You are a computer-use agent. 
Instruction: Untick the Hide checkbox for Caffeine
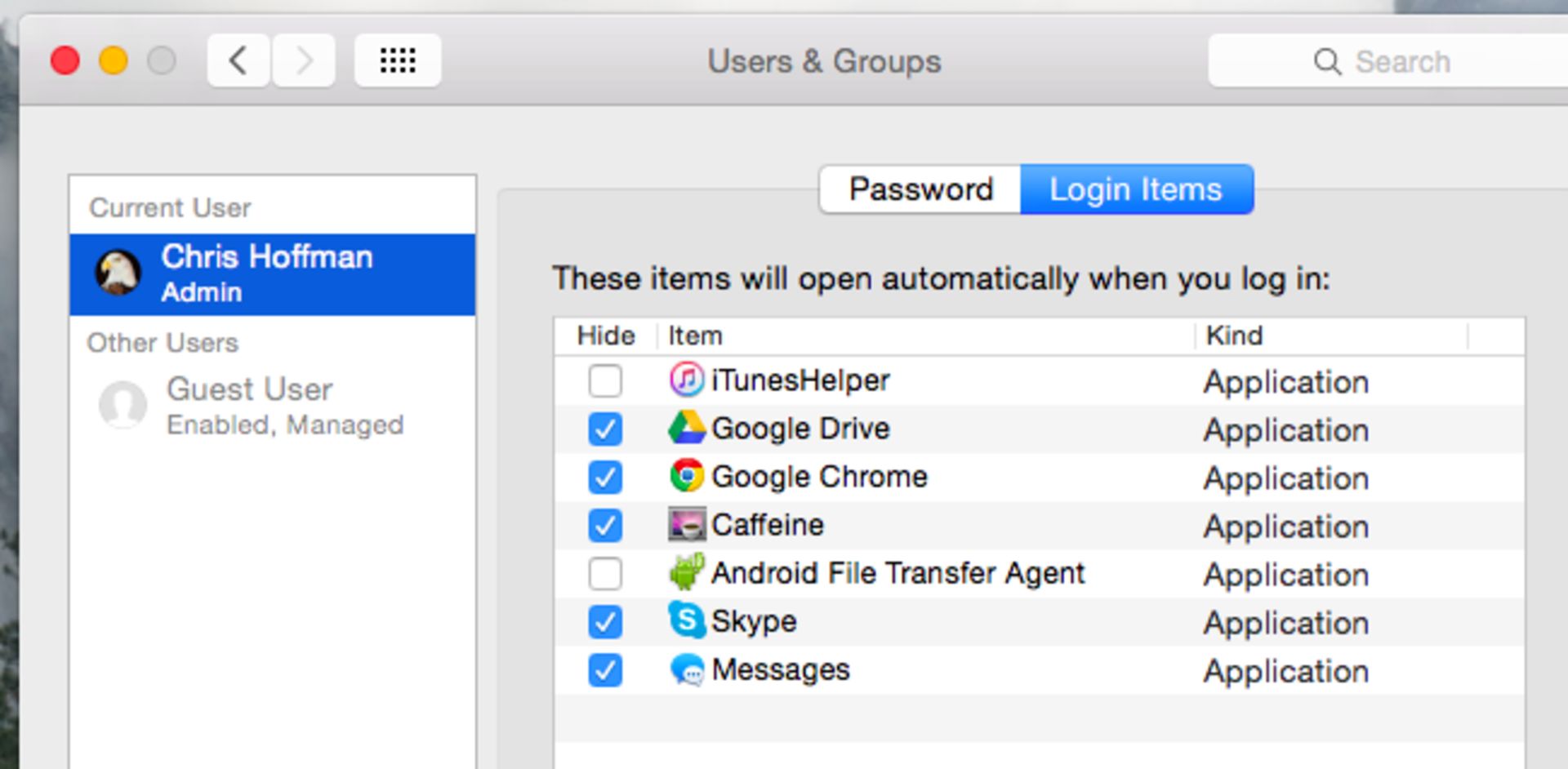(605, 525)
